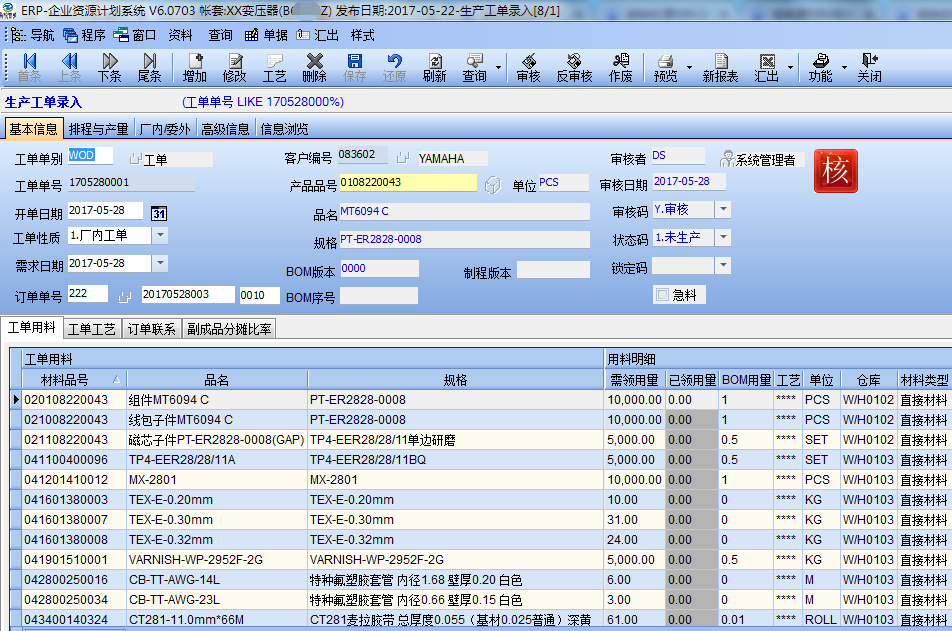This screenshot has width=952, height=631.
Task: Open the 需求日期 date dropdown
Action: (160, 263)
